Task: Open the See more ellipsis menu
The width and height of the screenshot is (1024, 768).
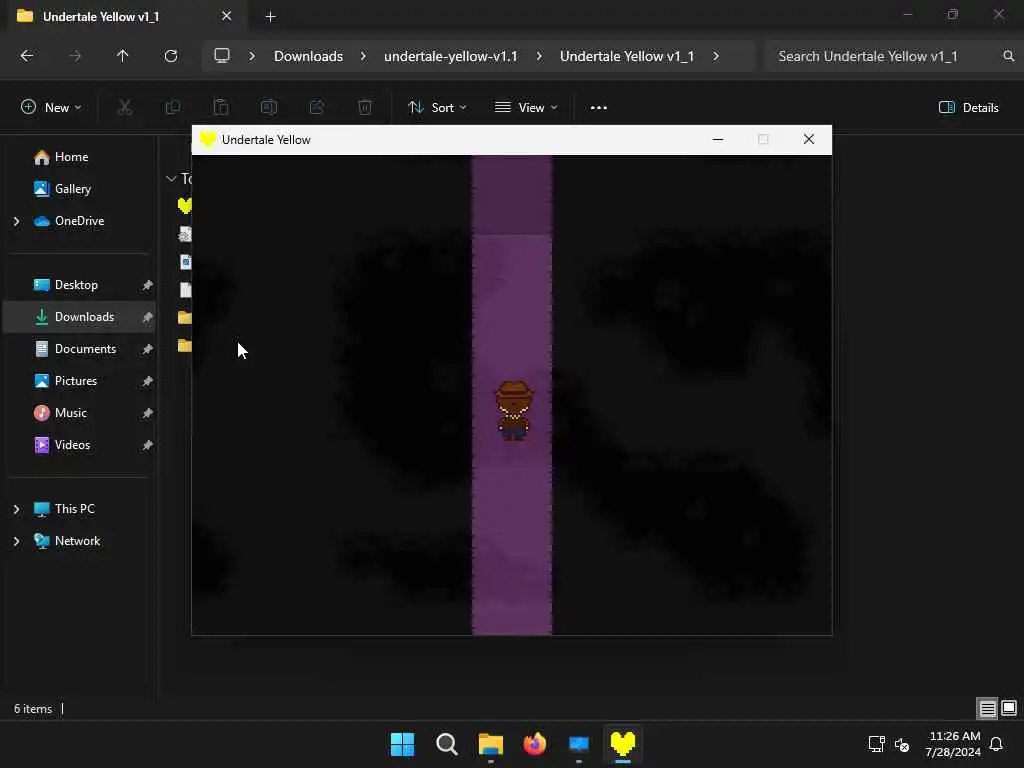Action: coord(599,108)
